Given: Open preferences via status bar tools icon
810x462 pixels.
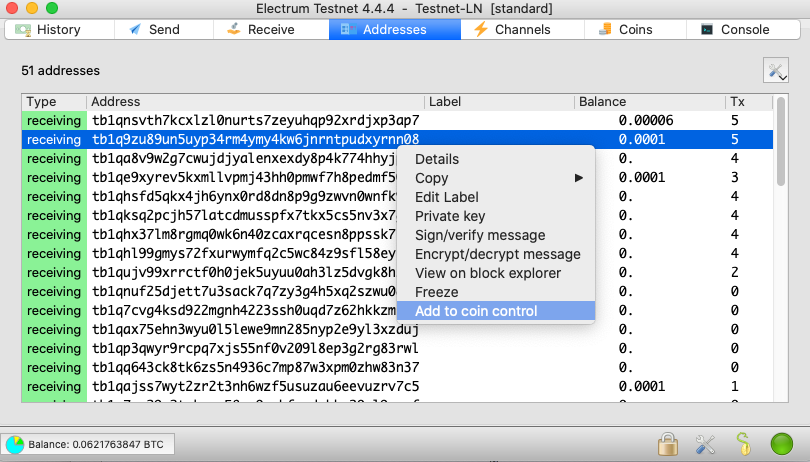Looking at the screenshot, I should 705,444.
